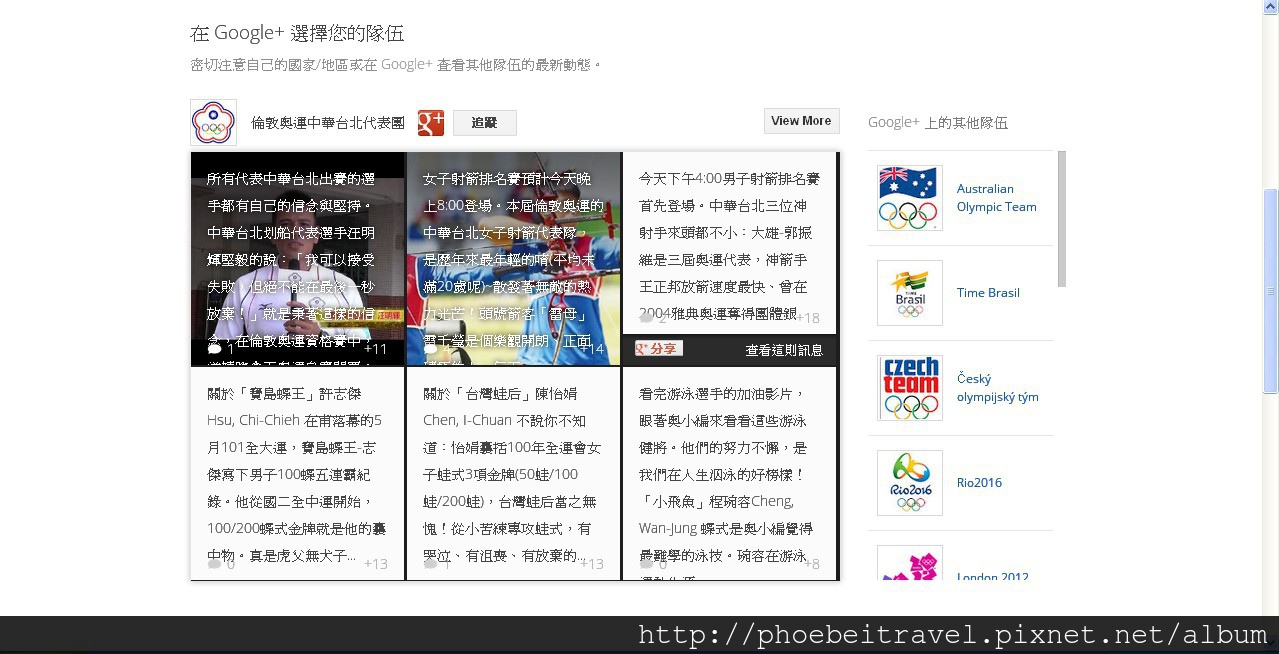Open the rowing athlete post with video thumbnail
The height and width of the screenshot is (654, 1279).
click(x=298, y=259)
